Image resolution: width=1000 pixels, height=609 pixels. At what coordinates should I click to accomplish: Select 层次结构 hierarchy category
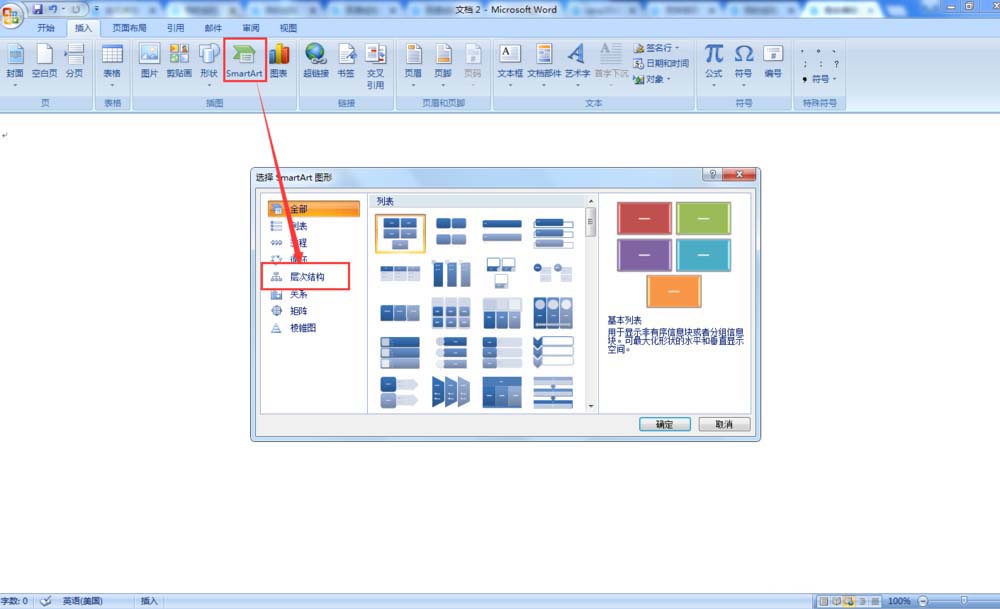(307, 277)
